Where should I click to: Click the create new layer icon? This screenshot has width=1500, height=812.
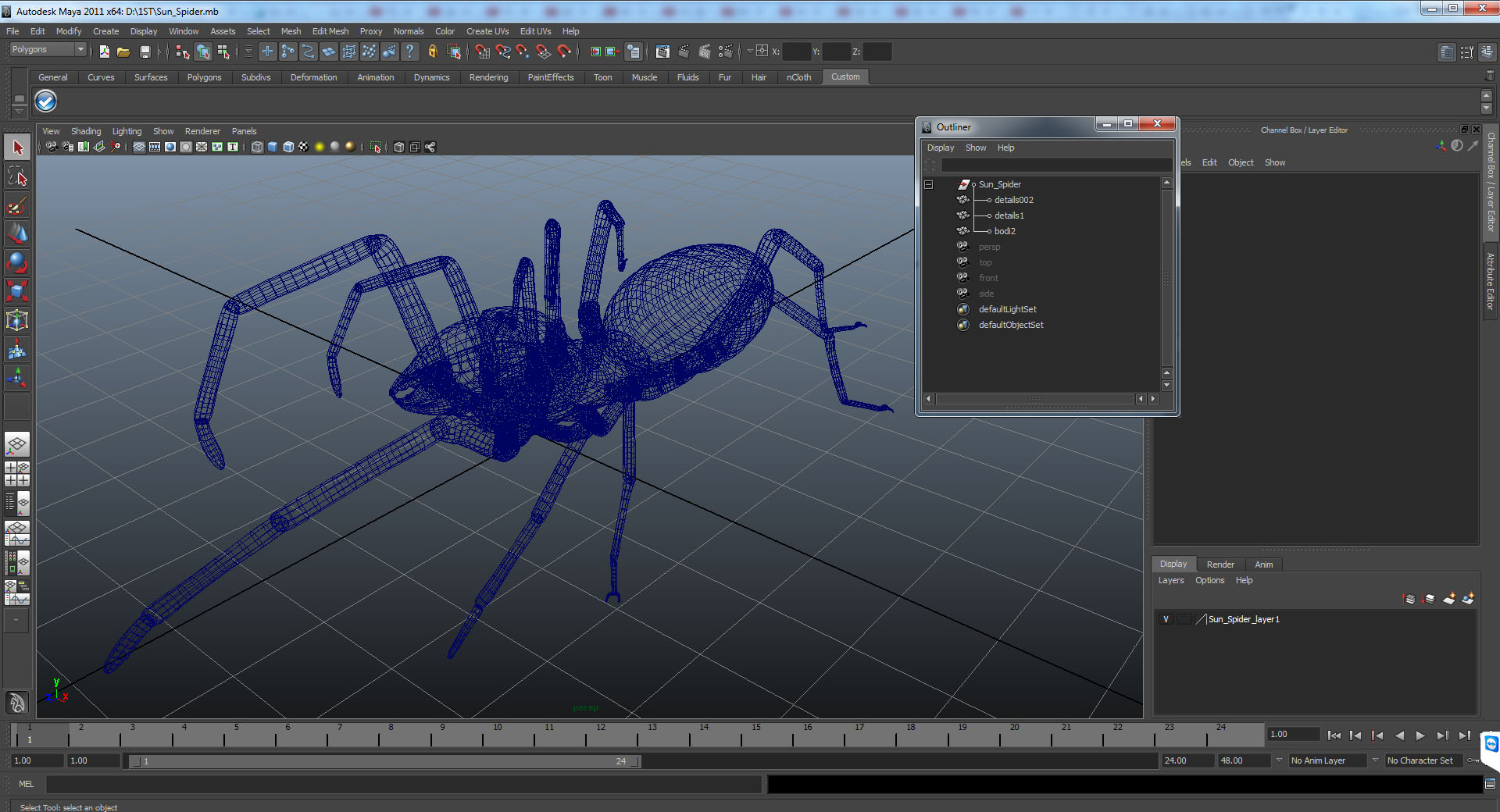(1448, 599)
